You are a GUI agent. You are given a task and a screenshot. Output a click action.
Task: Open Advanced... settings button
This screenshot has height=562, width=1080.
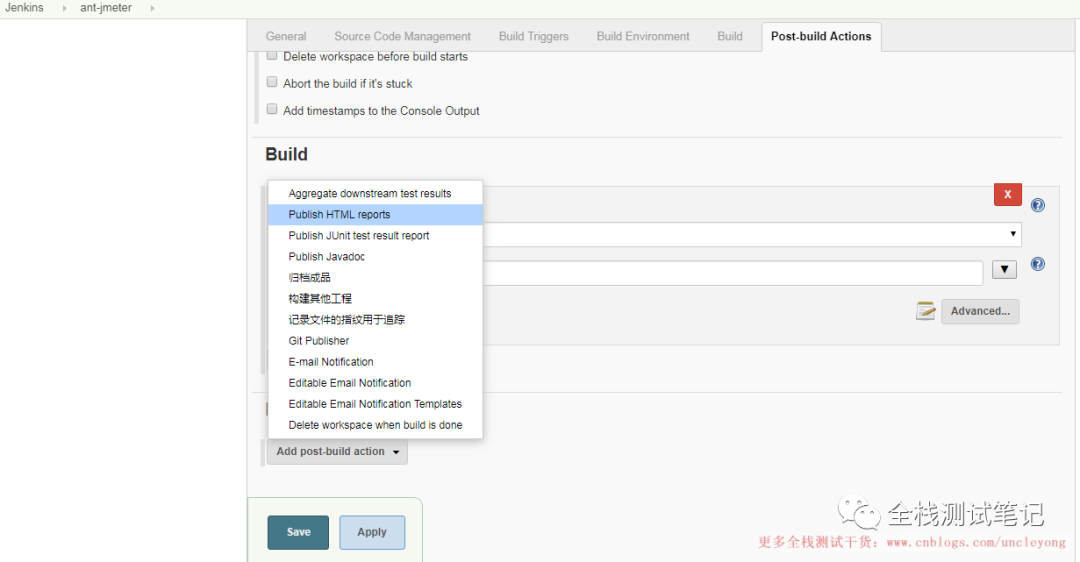tap(980, 311)
